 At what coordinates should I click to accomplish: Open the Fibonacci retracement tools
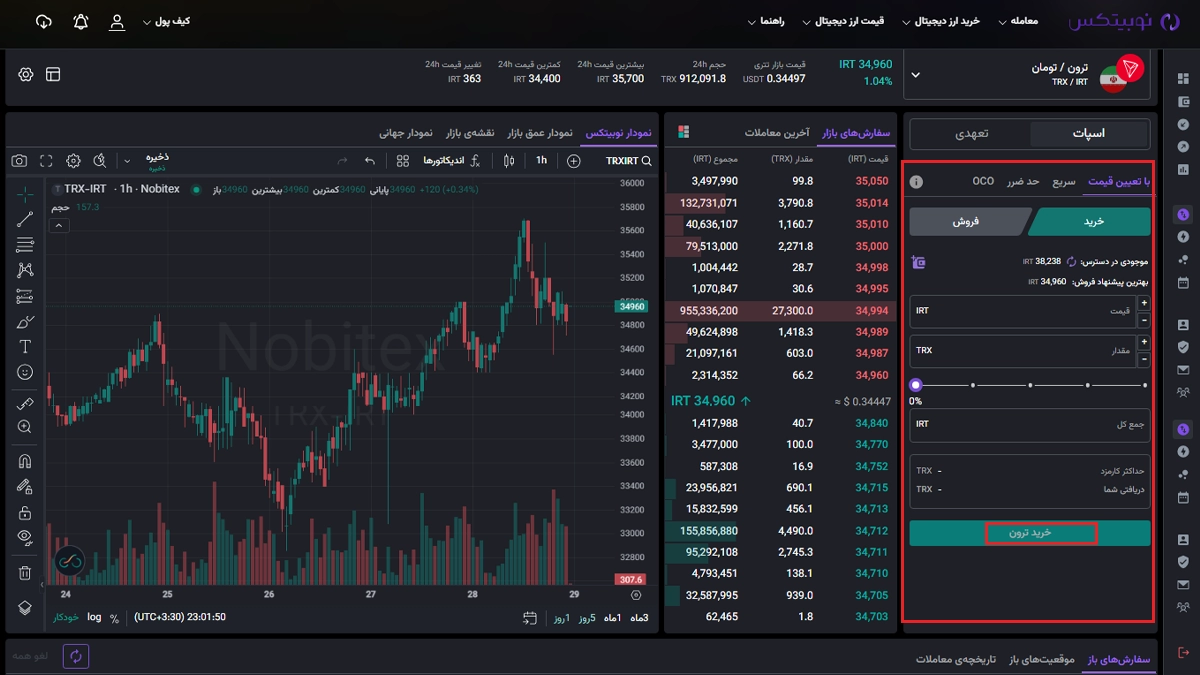coord(25,244)
